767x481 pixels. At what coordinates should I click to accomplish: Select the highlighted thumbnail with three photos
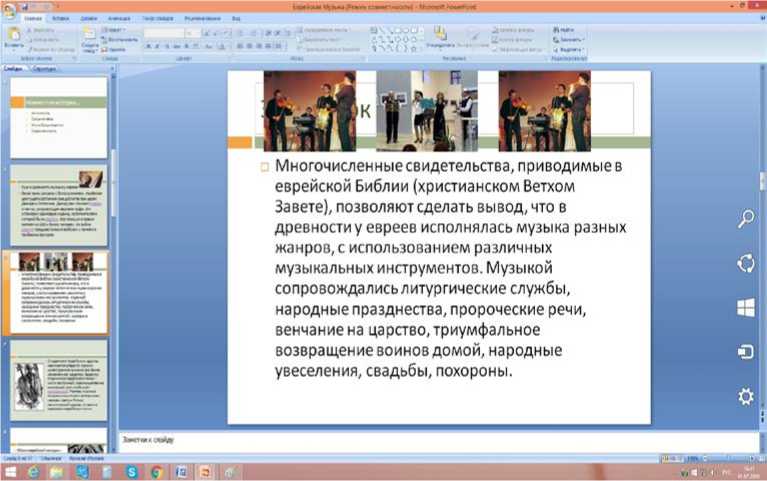(x=59, y=293)
